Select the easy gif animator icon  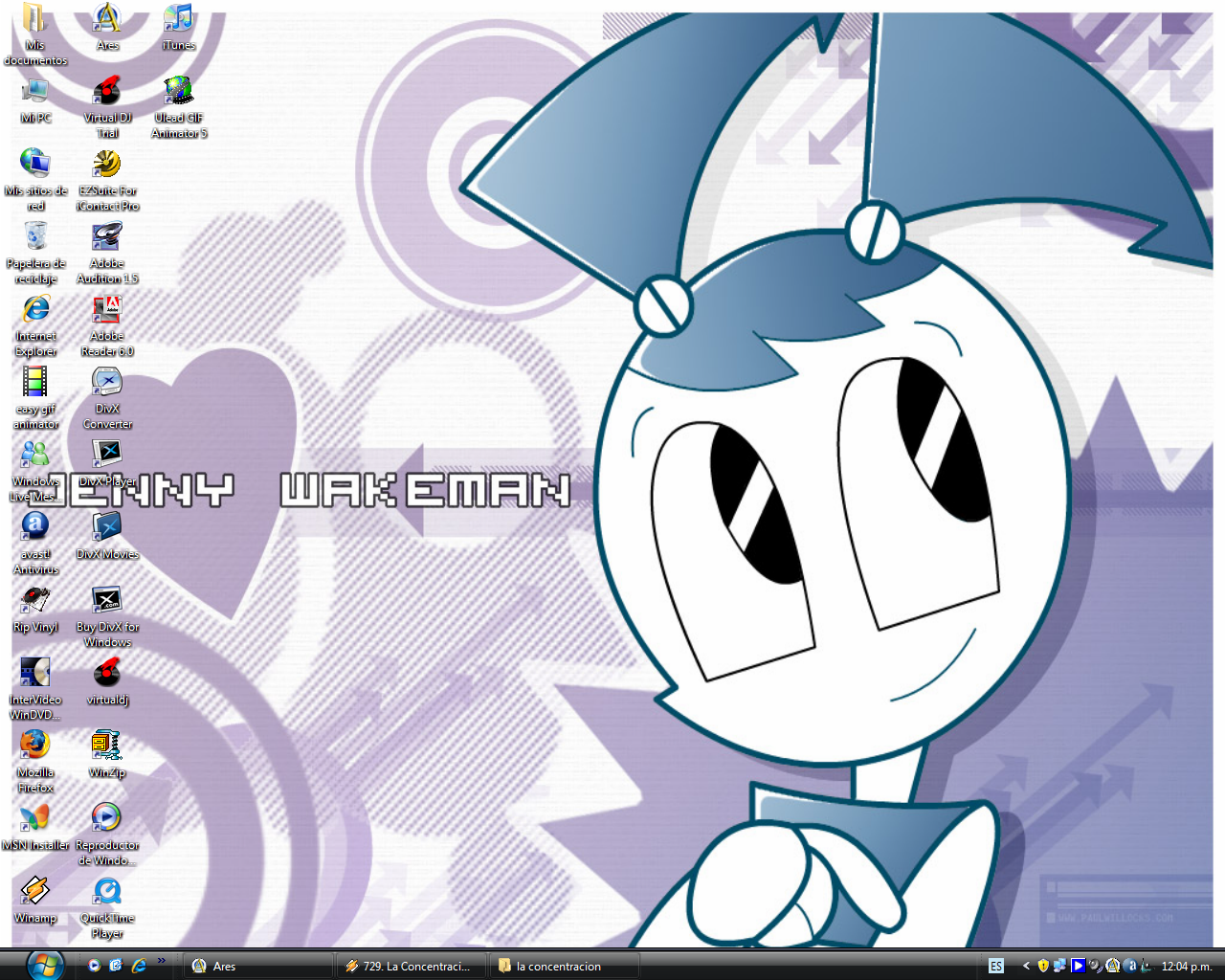pos(35,398)
